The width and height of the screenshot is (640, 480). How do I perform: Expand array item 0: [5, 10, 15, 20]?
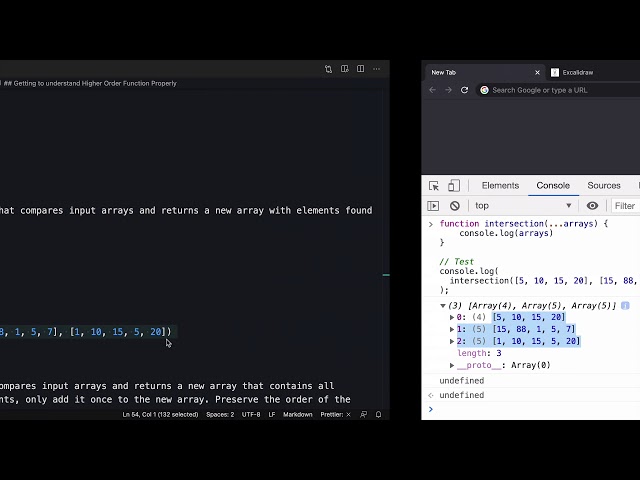[x=452, y=317]
